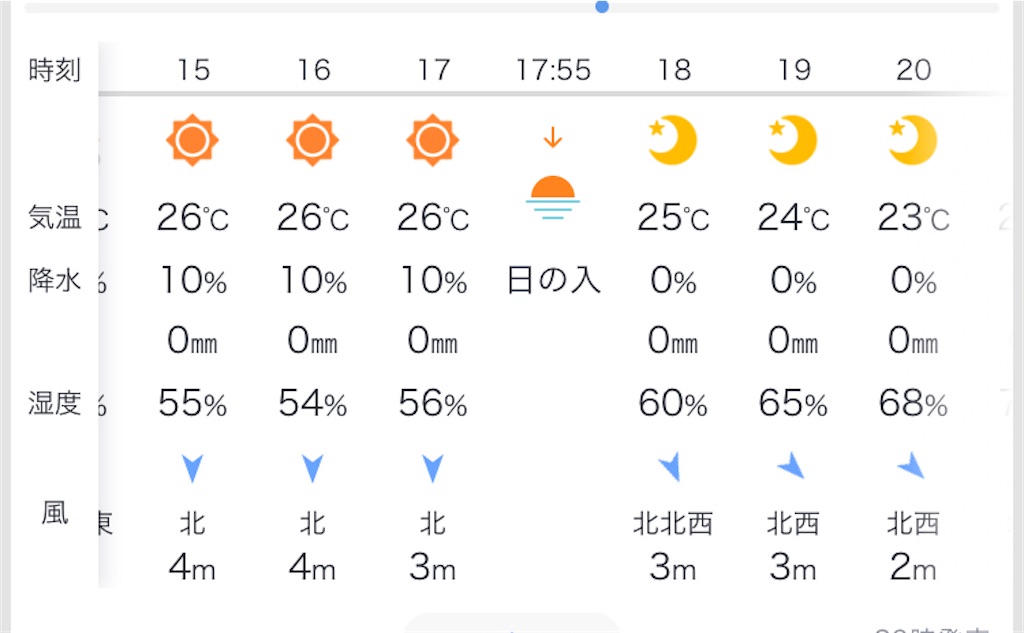The height and width of the screenshot is (633, 1024).
Task: Click the 時刻 row label
Action: tap(55, 70)
